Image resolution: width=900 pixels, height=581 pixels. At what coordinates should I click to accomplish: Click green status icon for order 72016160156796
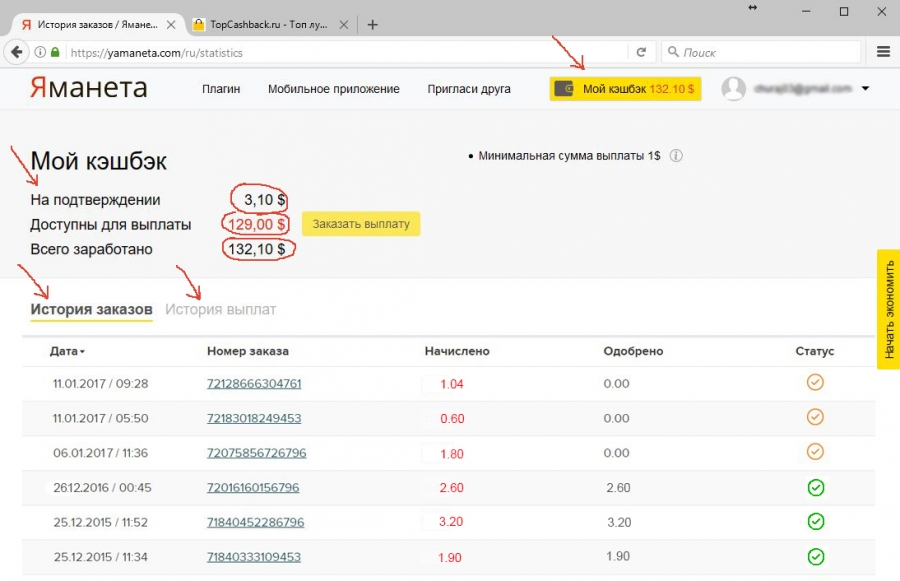pyautogui.click(x=816, y=487)
